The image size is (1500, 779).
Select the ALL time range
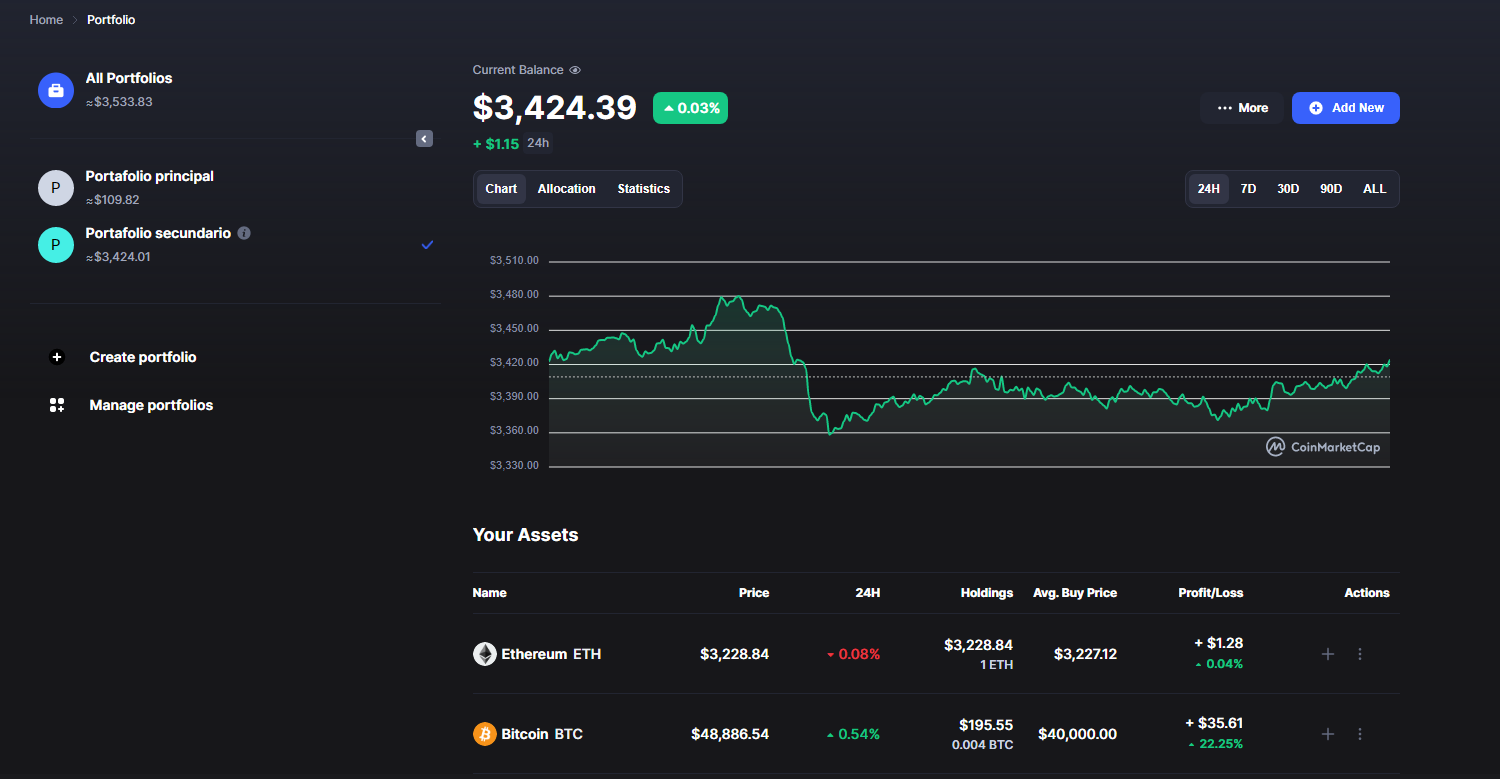click(1375, 189)
